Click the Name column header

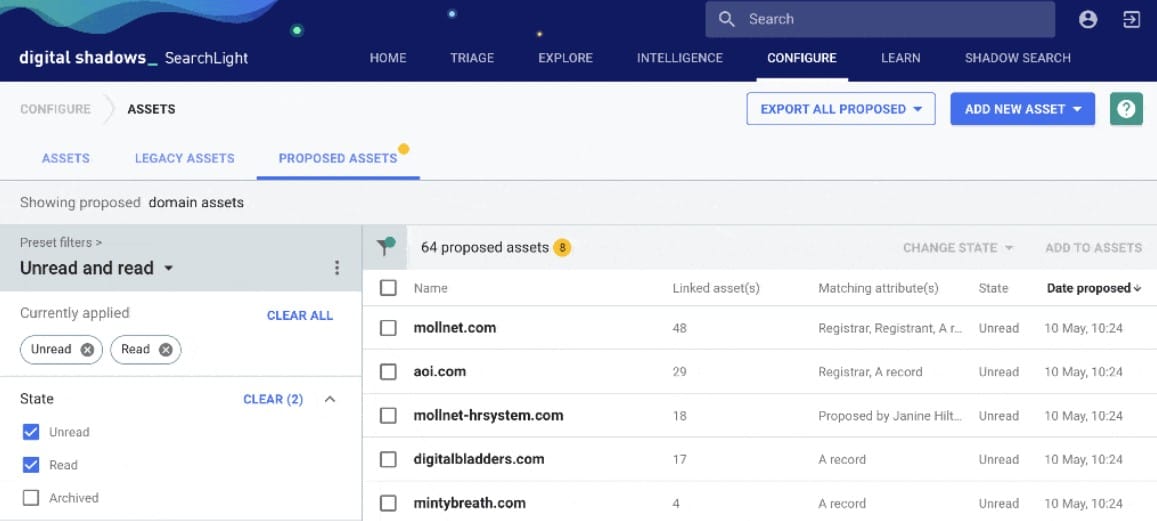coord(430,288)
